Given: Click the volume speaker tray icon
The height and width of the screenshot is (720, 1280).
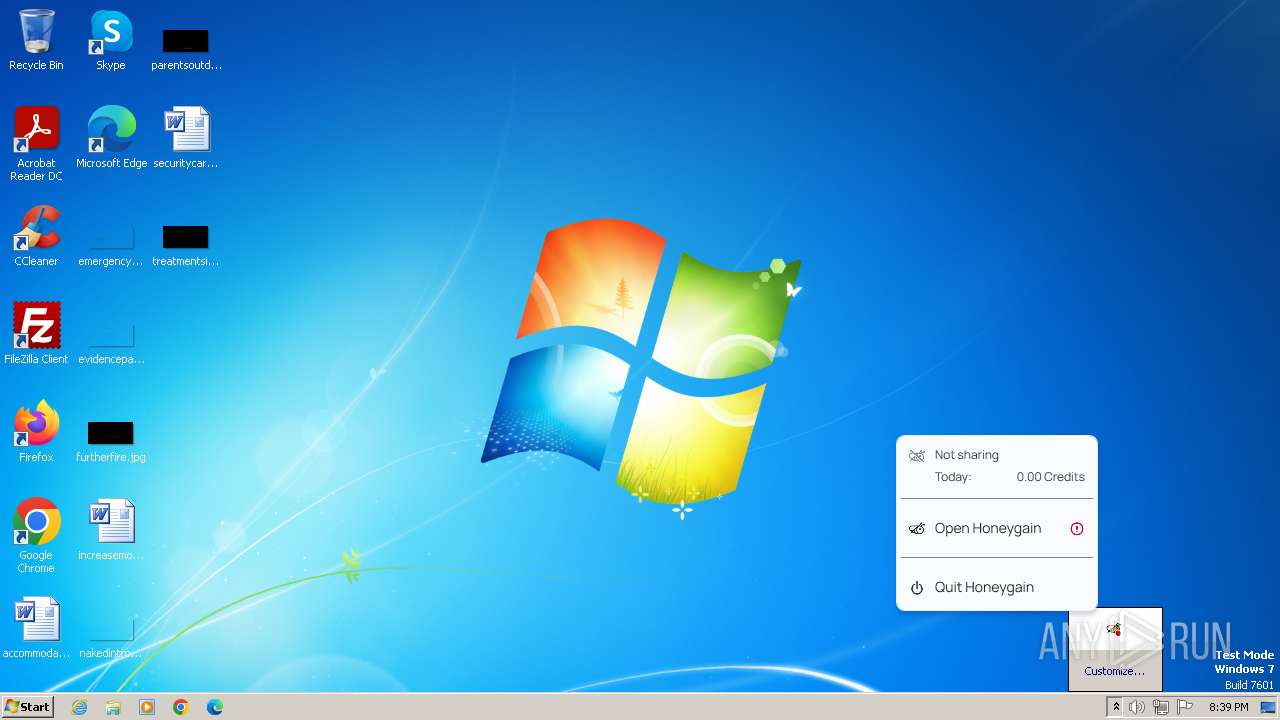Looking at the screenshot, I should 1137,707.
